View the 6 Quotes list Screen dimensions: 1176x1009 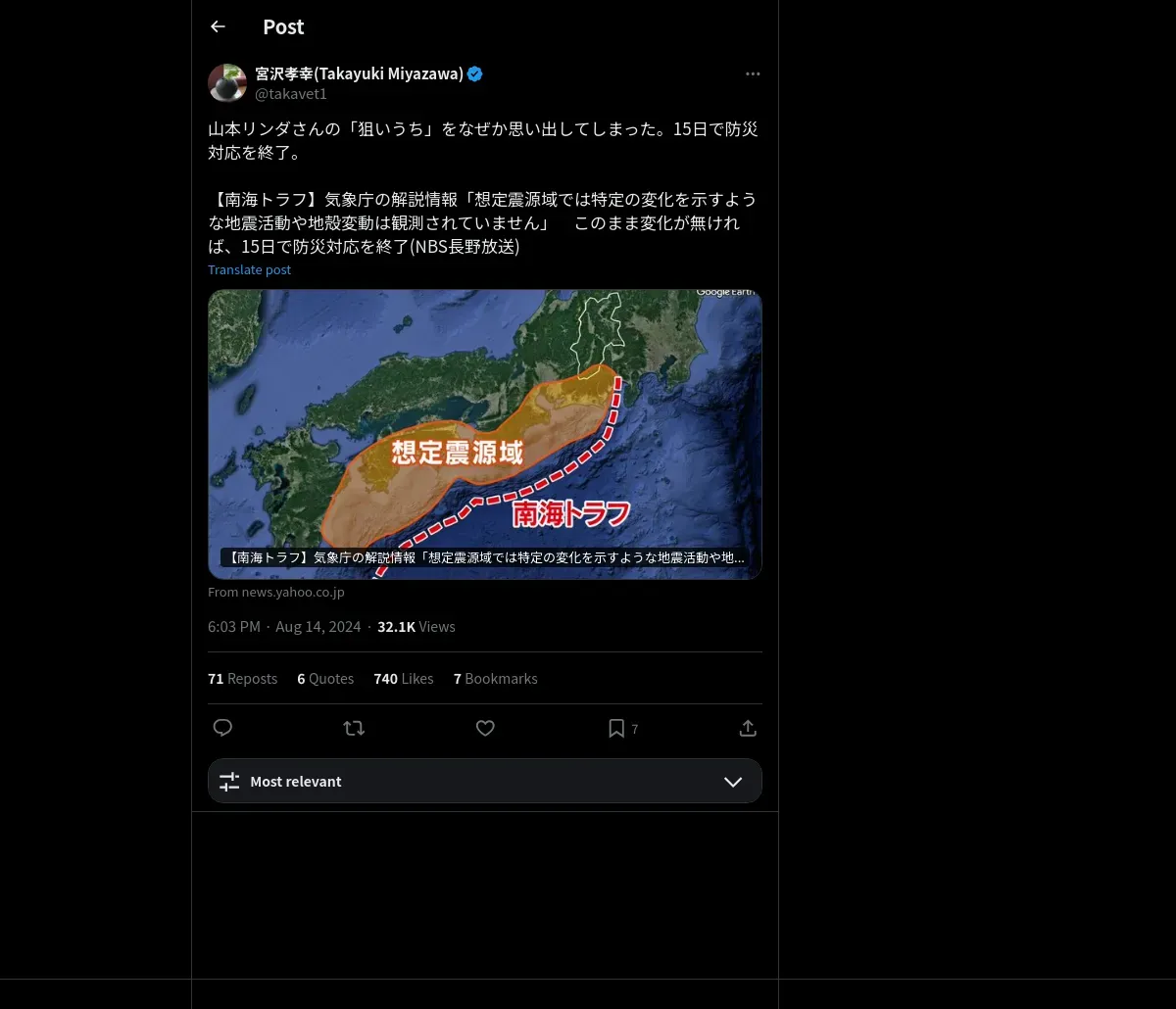tap(325, 679)
